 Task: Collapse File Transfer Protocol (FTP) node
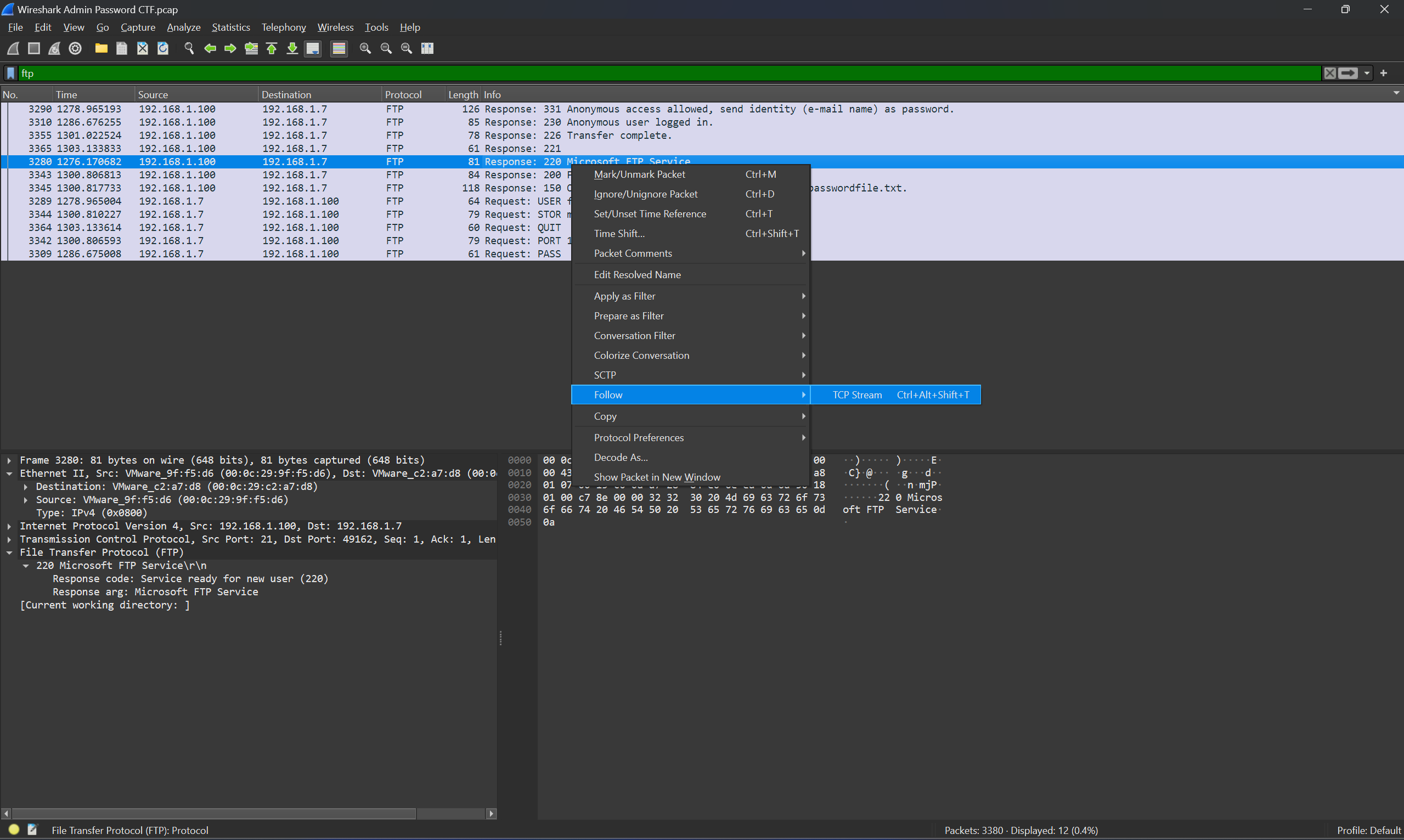tap(9, 553)
